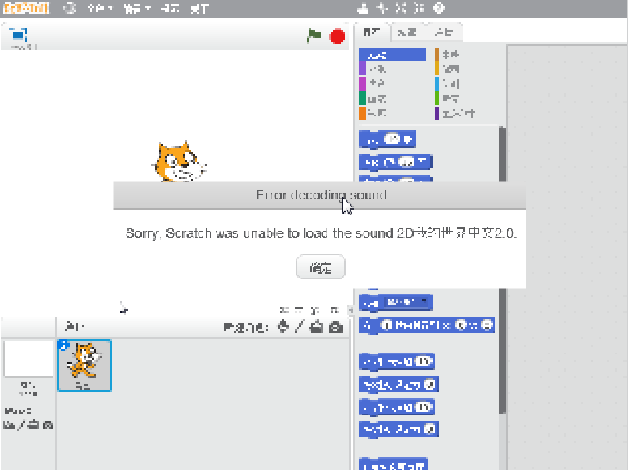628x470 pixels.
Task: Click the Scratch logo in the top bar
Action: pos(26,8)
